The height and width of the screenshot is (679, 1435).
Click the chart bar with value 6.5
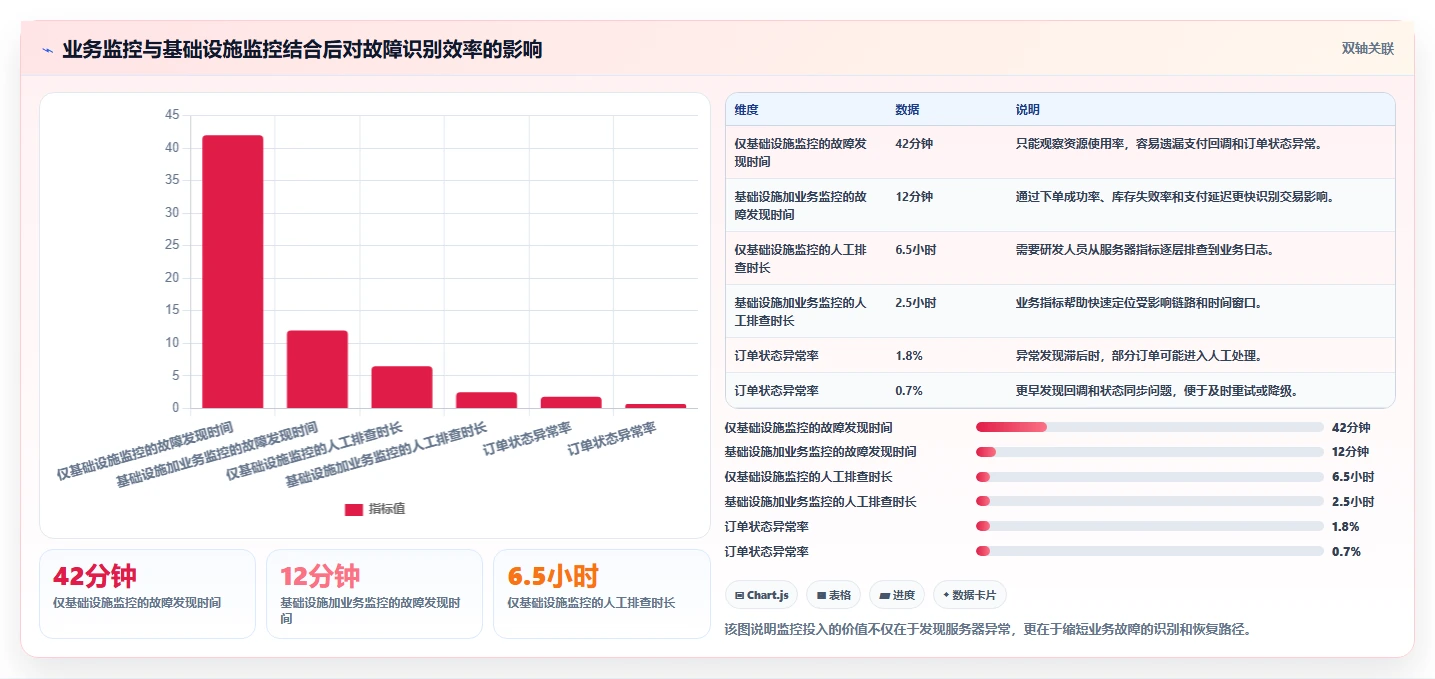pos(402,387)
